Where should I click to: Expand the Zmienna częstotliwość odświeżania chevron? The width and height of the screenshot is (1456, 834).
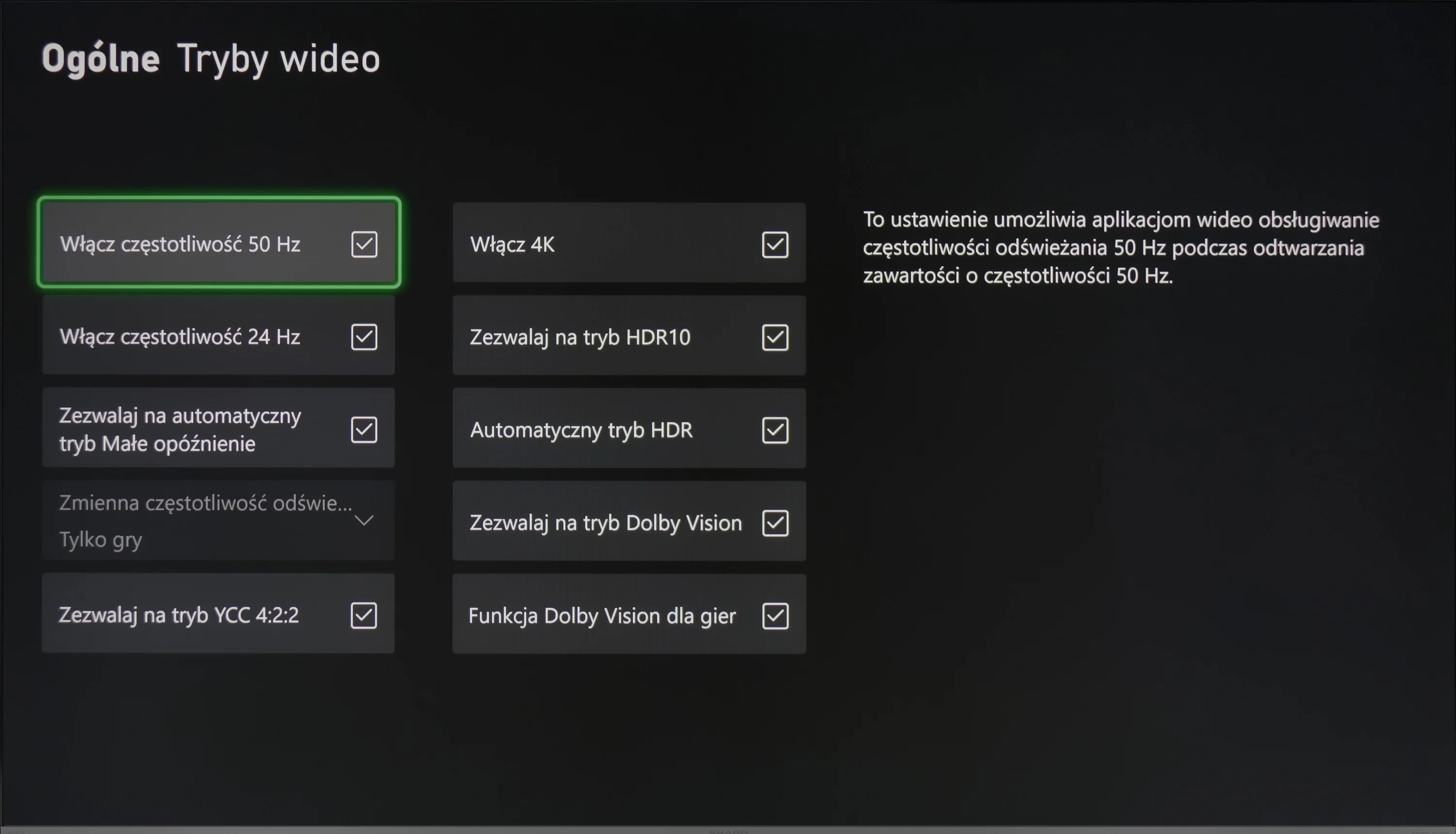click(364, 520)
